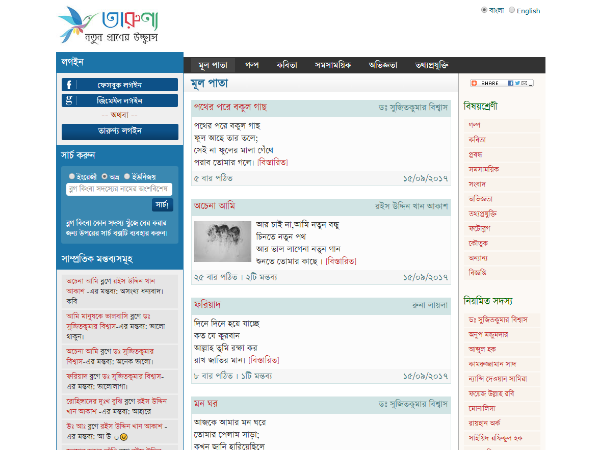Image resolution: width=600 pixels, height=450 pixels.
Task: Open অভিজ্ঞতা in the বিষয়শ্রেণী list
Action: 502,199
